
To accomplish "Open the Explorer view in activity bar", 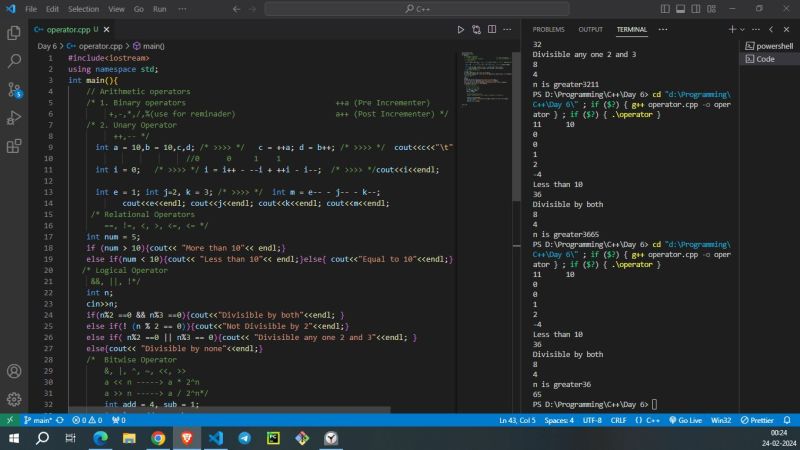I will [14, 33].
